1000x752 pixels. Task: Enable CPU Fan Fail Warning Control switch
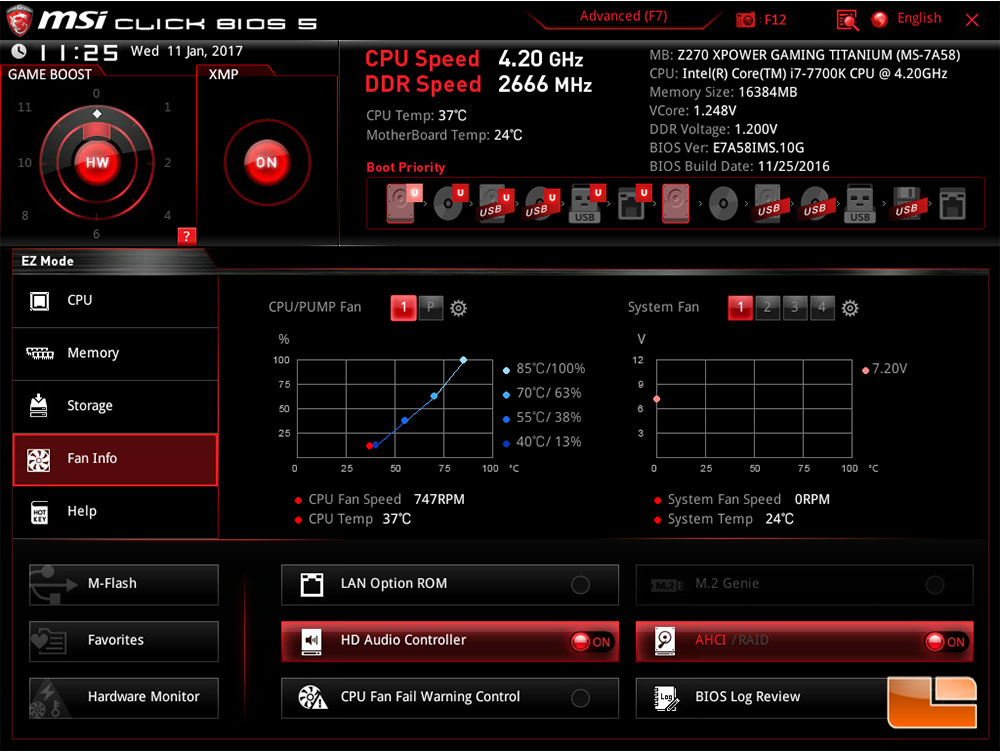tap(580, 698)
